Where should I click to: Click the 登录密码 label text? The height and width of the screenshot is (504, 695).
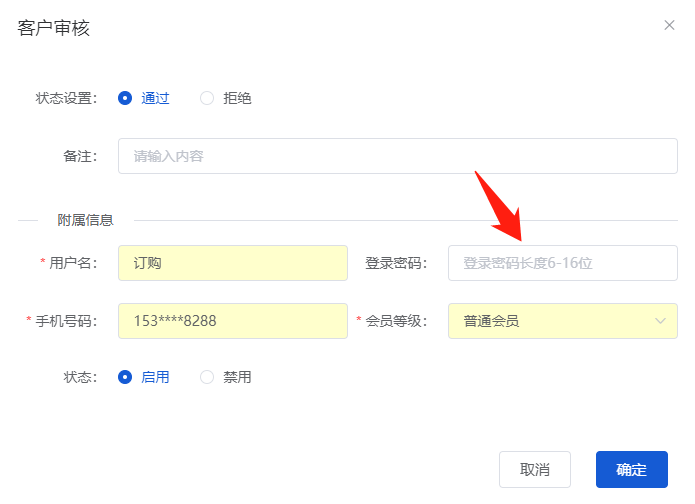(x=395, y=263)
